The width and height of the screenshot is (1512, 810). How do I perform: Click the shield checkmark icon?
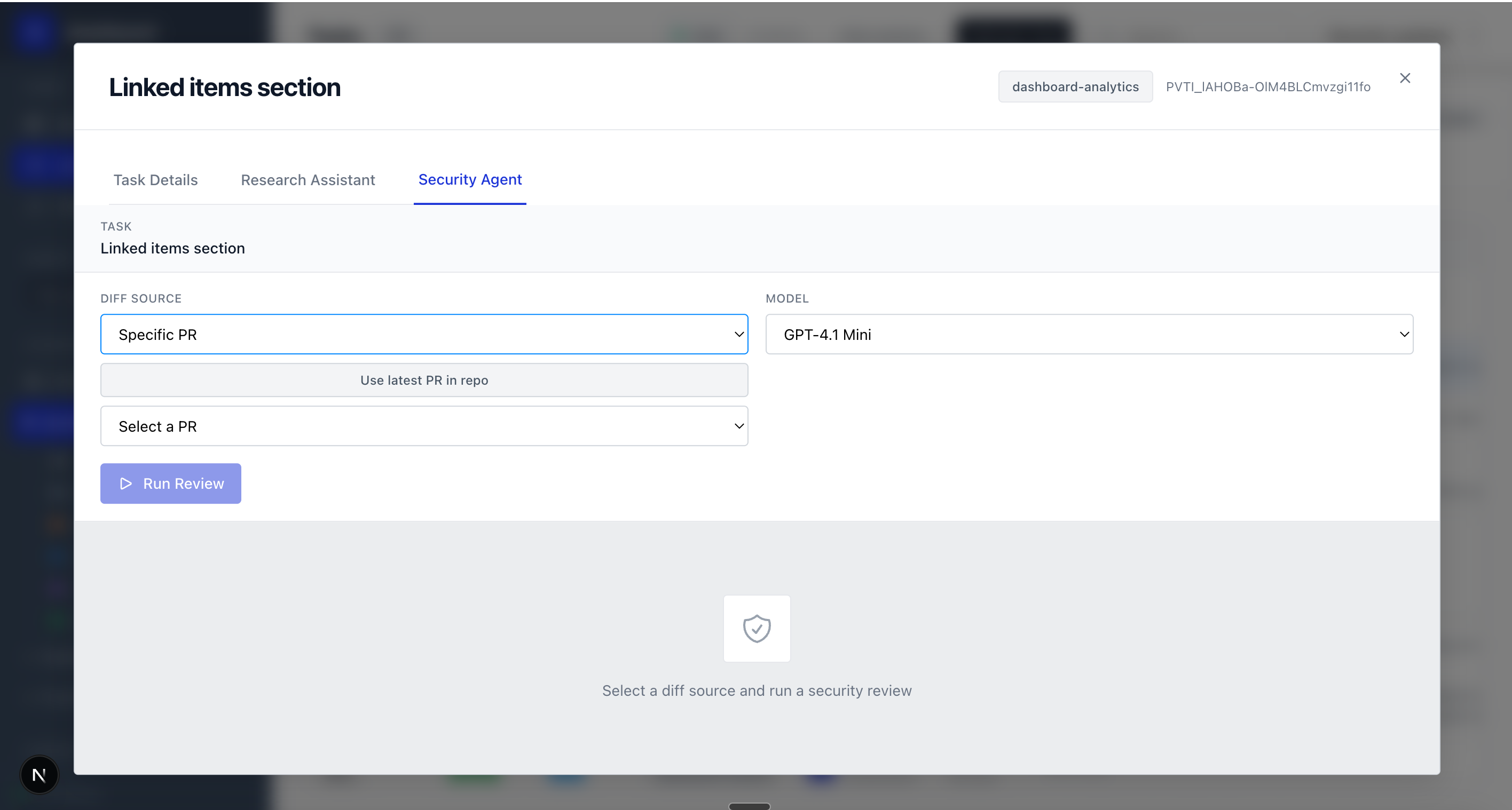(x=757, y=629)
